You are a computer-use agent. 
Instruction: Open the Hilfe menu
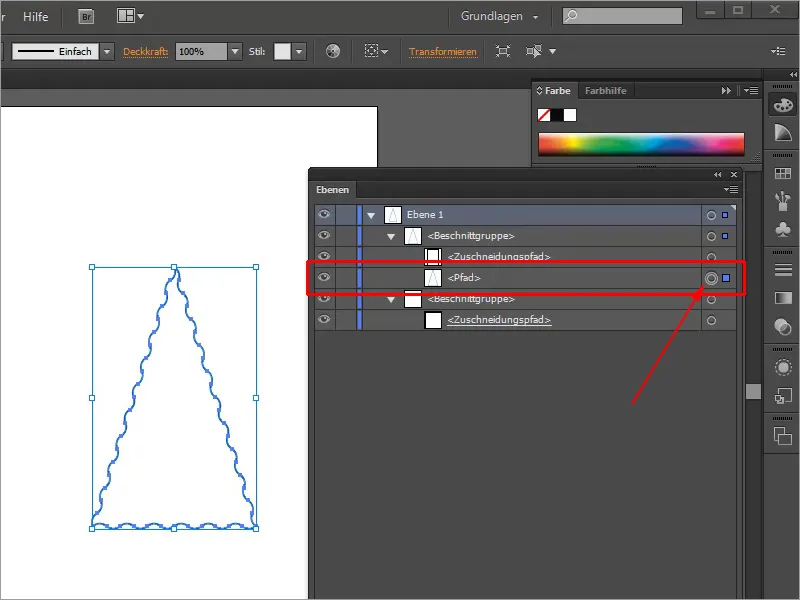(x=36, y=16)
